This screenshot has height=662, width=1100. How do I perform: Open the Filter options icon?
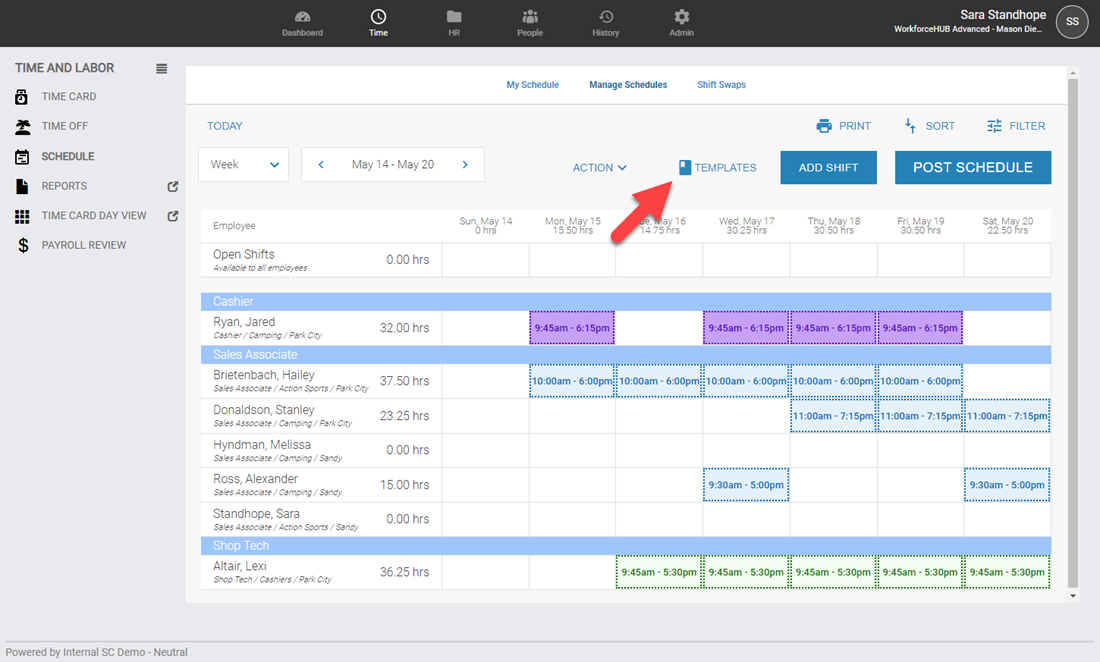994,126
